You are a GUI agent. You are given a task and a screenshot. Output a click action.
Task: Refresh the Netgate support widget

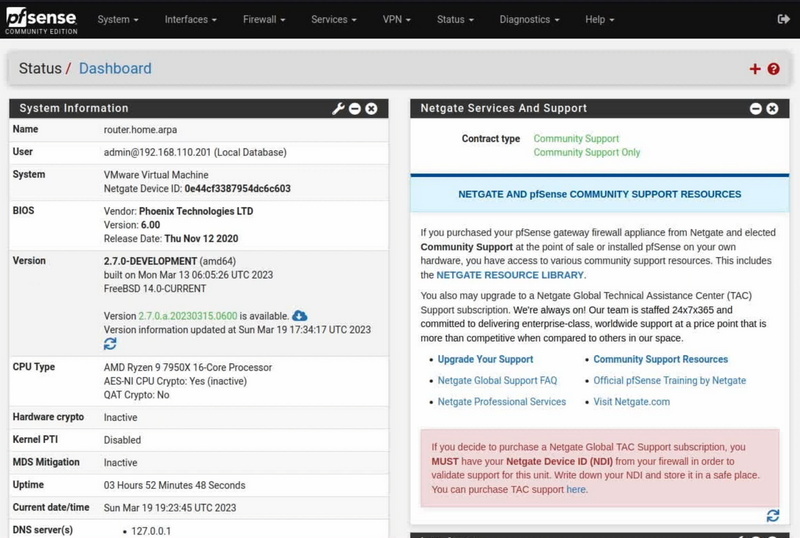[773, 516]
